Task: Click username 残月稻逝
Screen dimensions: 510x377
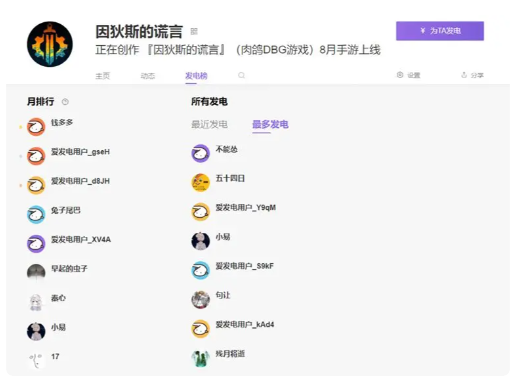Action: [x=230, y=354]
